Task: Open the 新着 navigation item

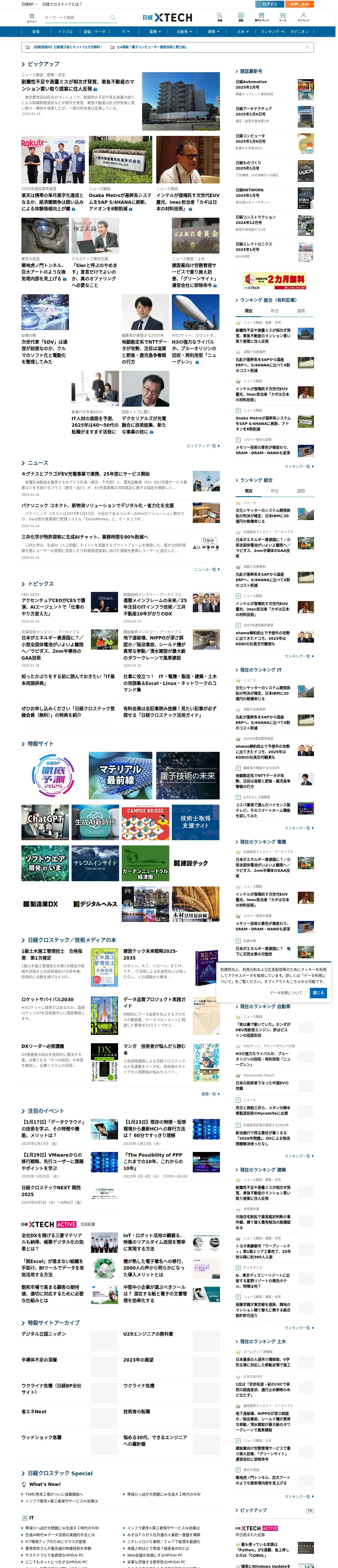Action: click(x=36, y=32)
